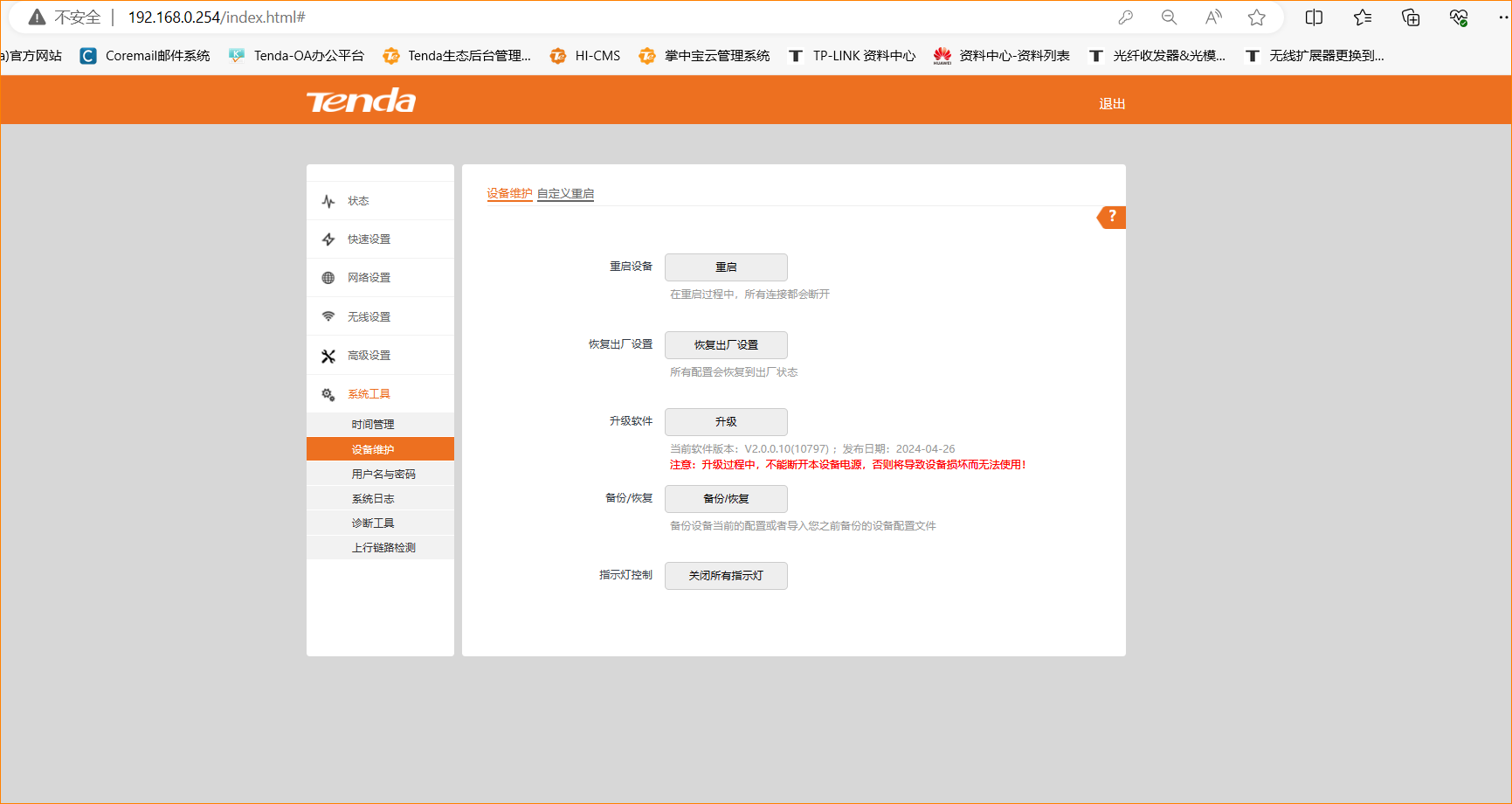Open 光纤收发器&光模 bookmark
Screen dimensions: 1512x804
click(1156, 56)
